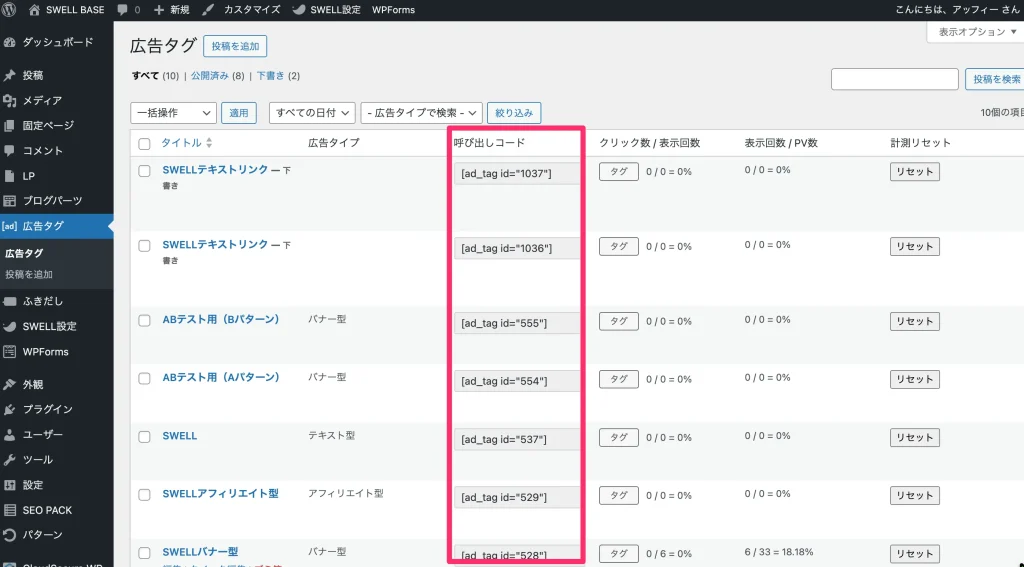Select the shortcode field [ad_tag id="554"]
This screenshot has height=567, width=1024.
tap(517, 381)
